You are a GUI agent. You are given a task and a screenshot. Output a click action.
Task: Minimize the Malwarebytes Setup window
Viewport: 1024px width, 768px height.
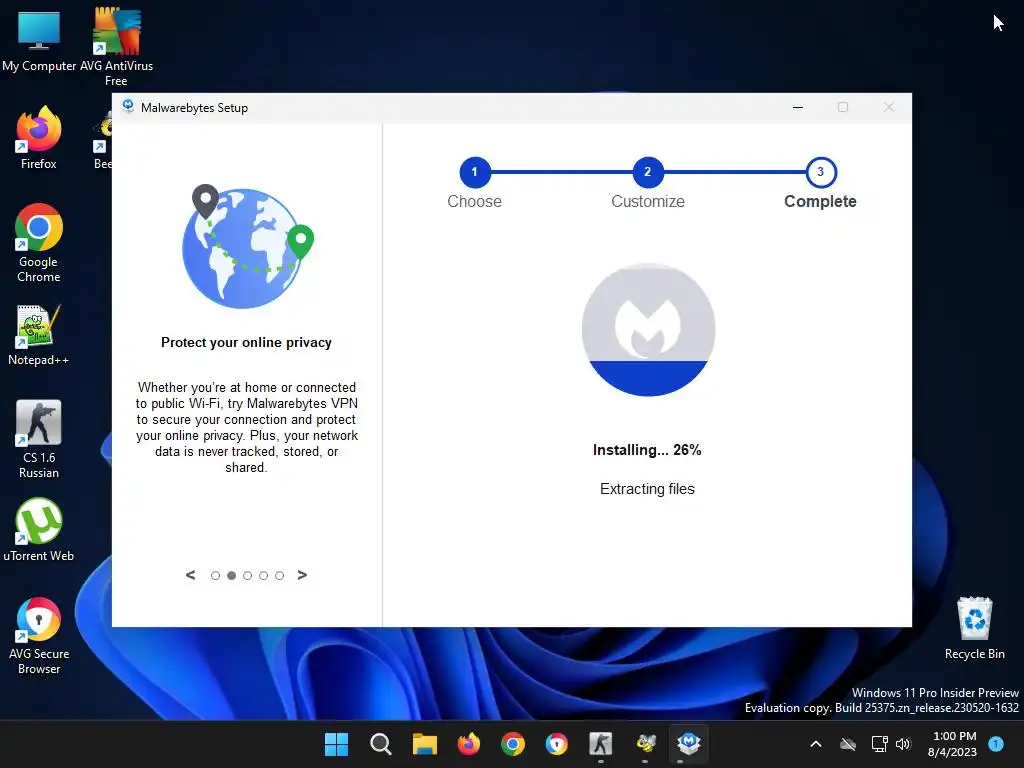click(x=797, y=107)
